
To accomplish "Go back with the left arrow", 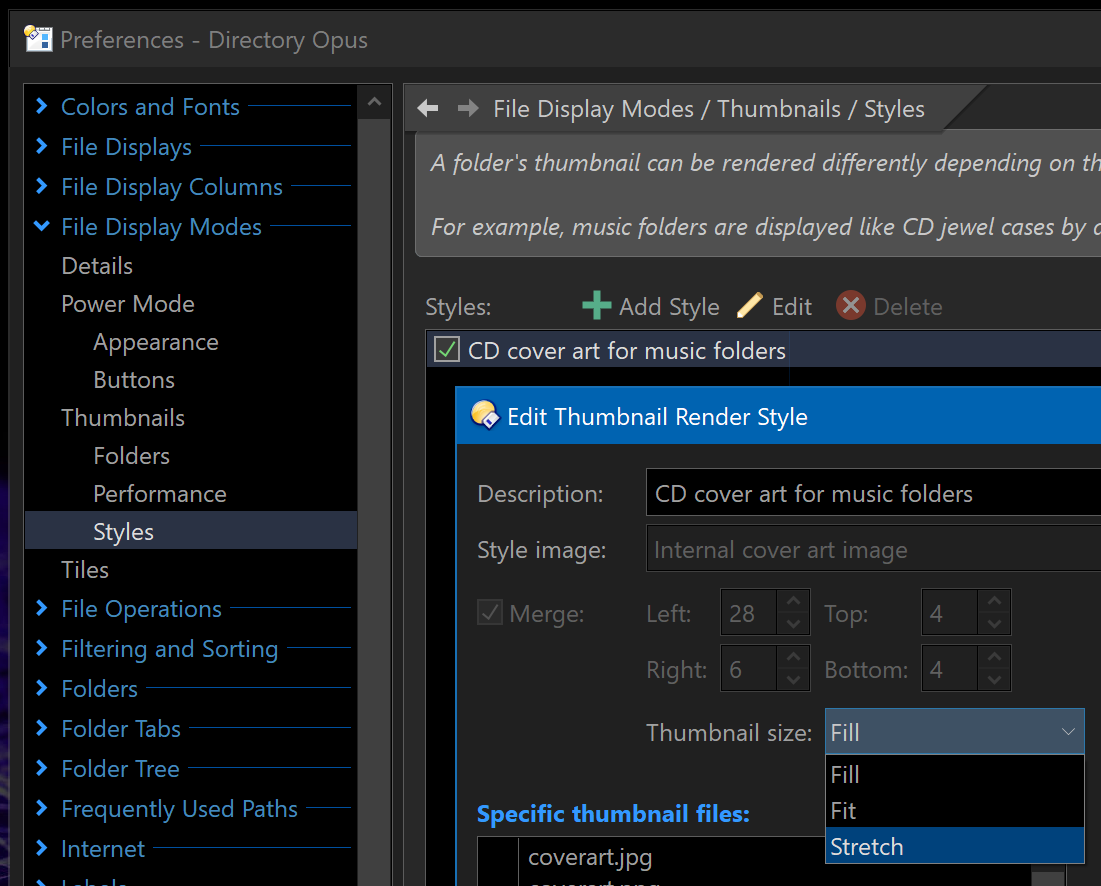I will point(428,108).
